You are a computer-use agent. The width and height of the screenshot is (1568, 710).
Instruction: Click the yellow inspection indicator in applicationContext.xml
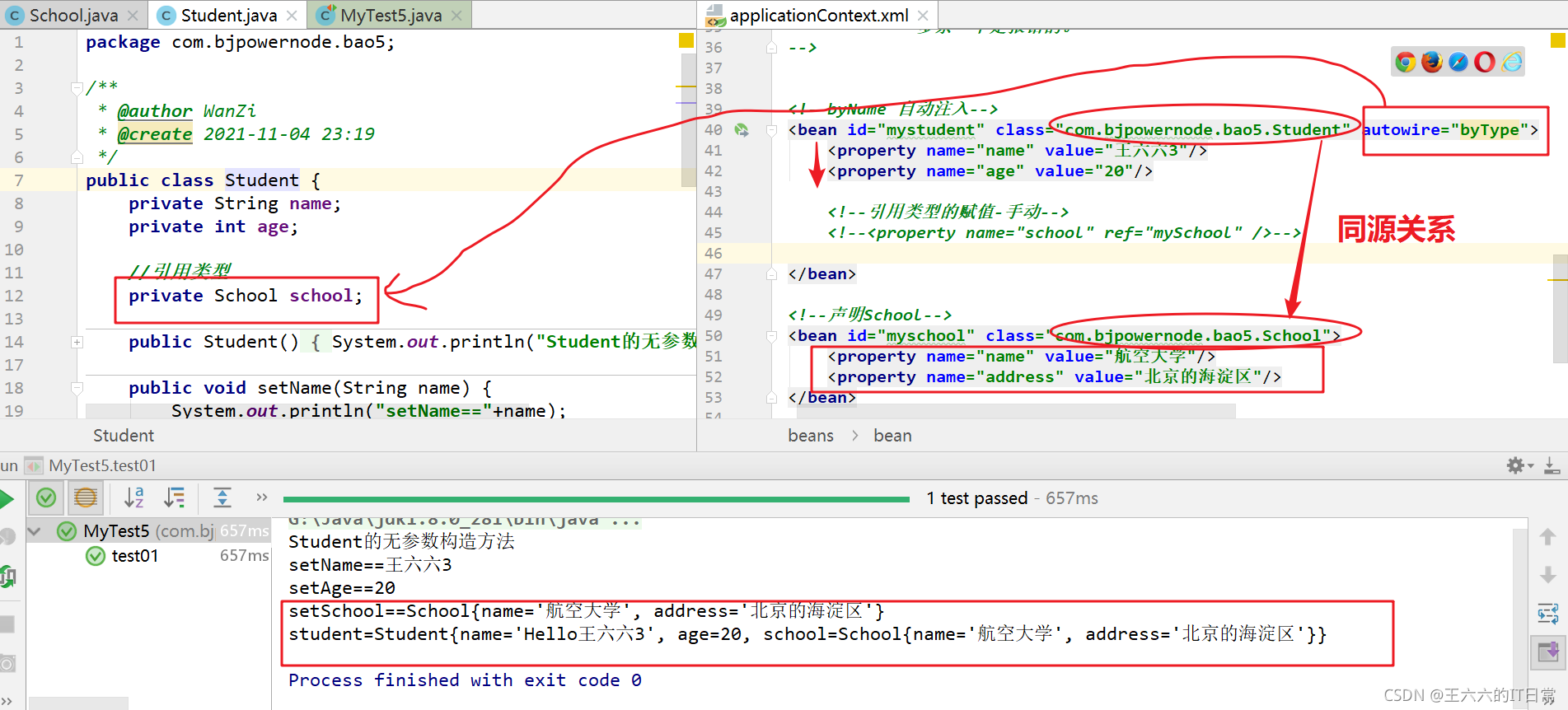[1558, 40]
